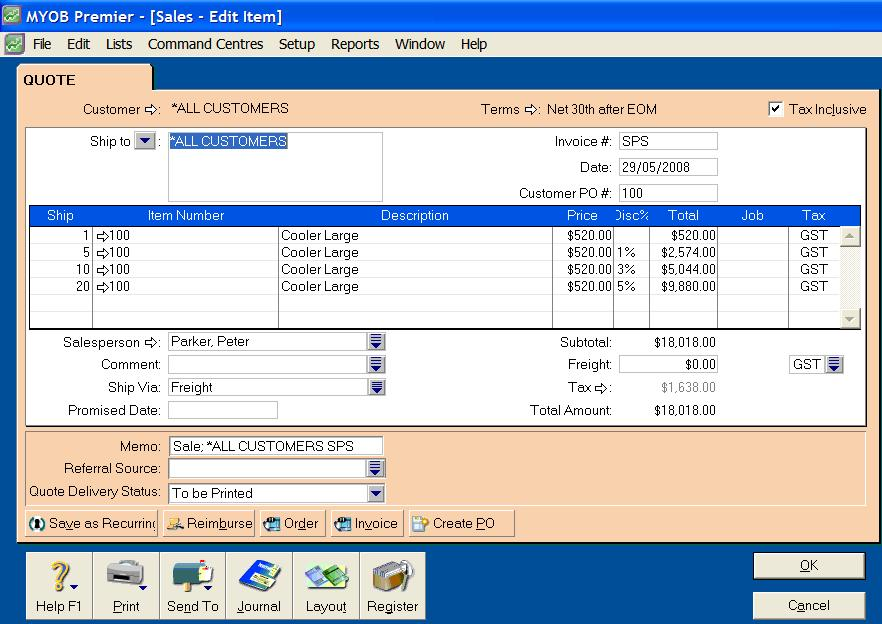Viewport: 882px width, 624px height.
Task: Click the Net 30th after EOM terms text
Action: (x=602, y=109)
